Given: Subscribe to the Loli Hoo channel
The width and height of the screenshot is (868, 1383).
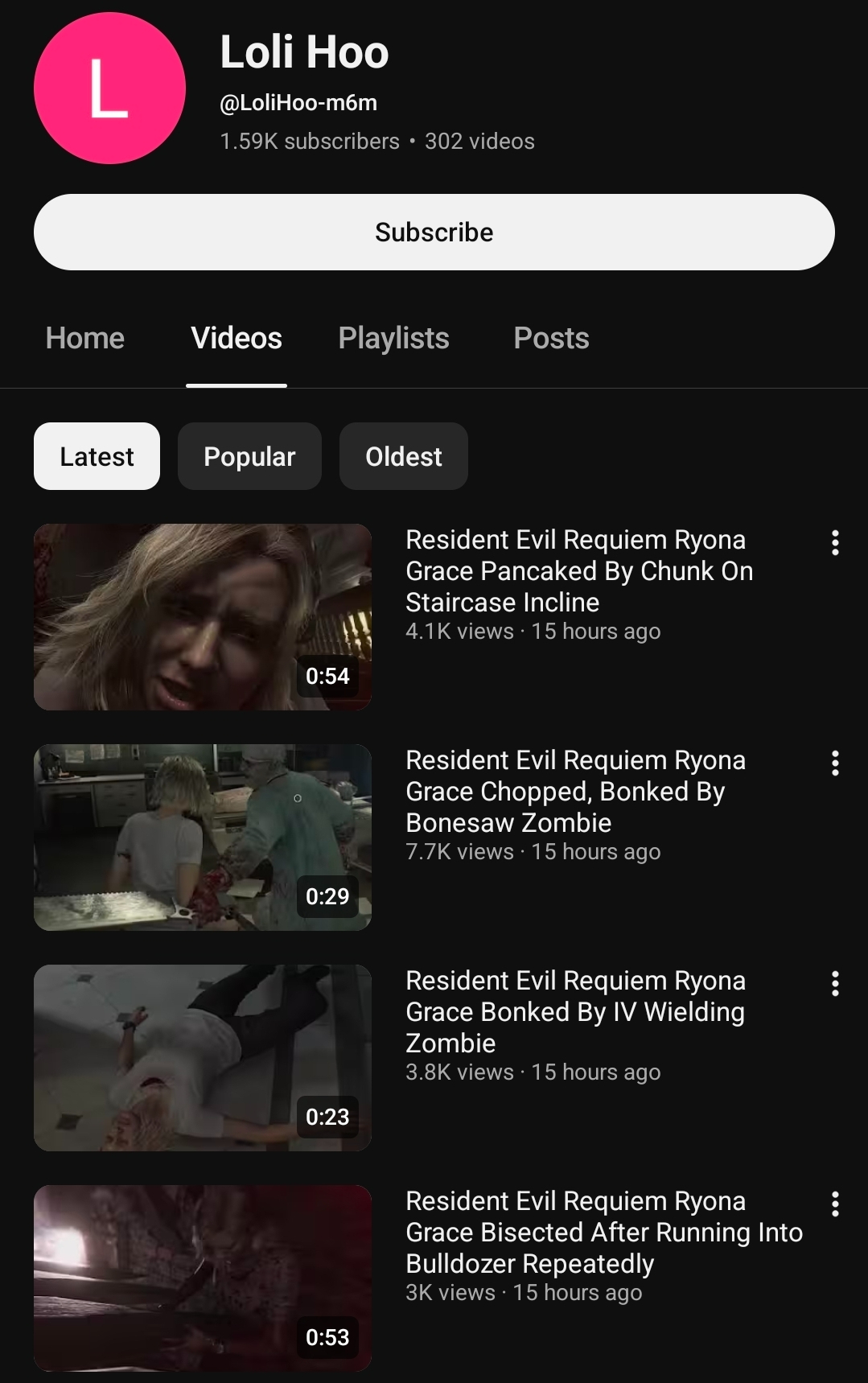Looking at the screenshot, I should tap(434, 232).
